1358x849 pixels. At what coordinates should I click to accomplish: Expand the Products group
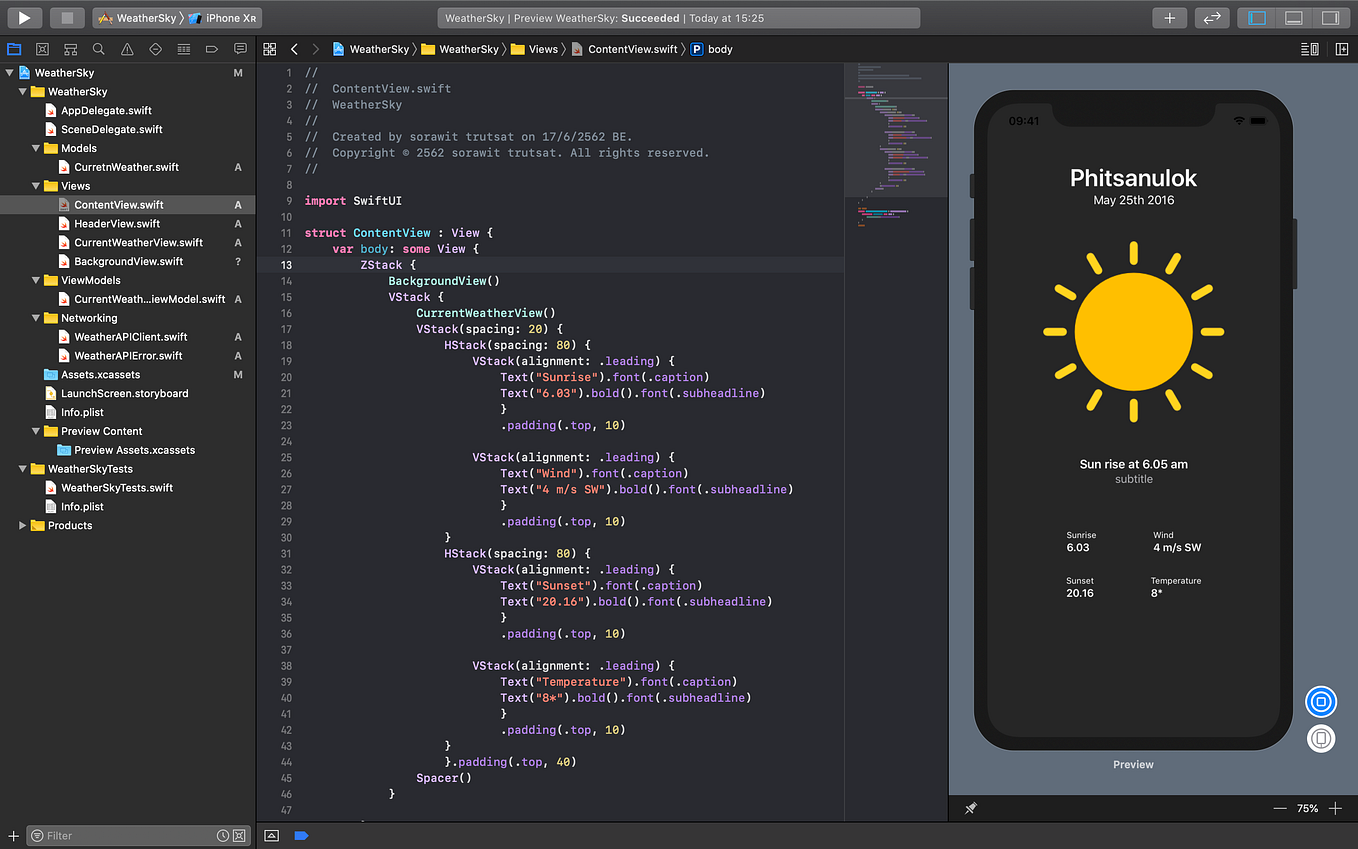(x=22, y=525)
